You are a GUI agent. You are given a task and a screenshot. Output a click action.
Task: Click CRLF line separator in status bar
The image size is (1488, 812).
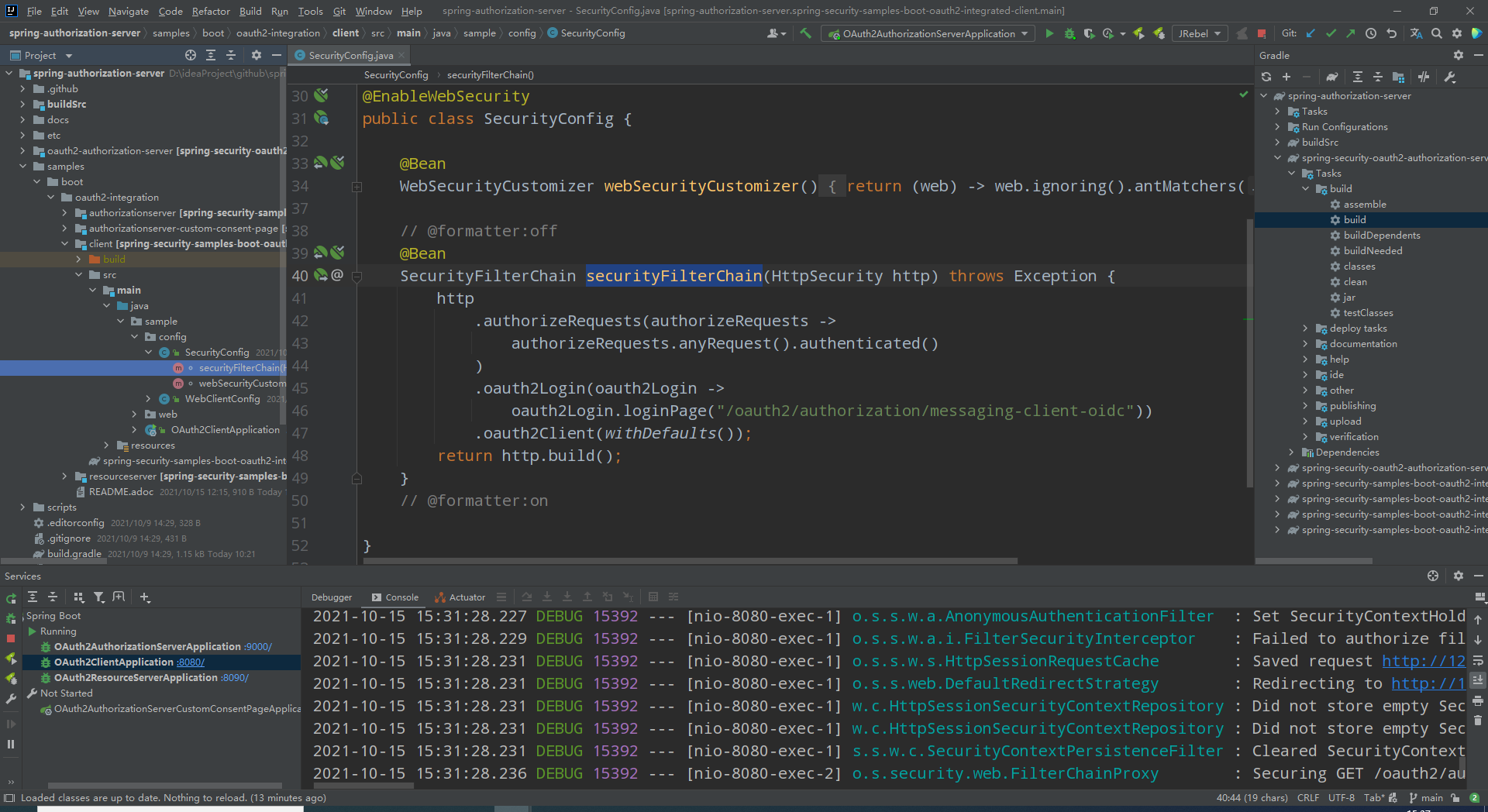pyautogui.click(x=1308, y=798)
